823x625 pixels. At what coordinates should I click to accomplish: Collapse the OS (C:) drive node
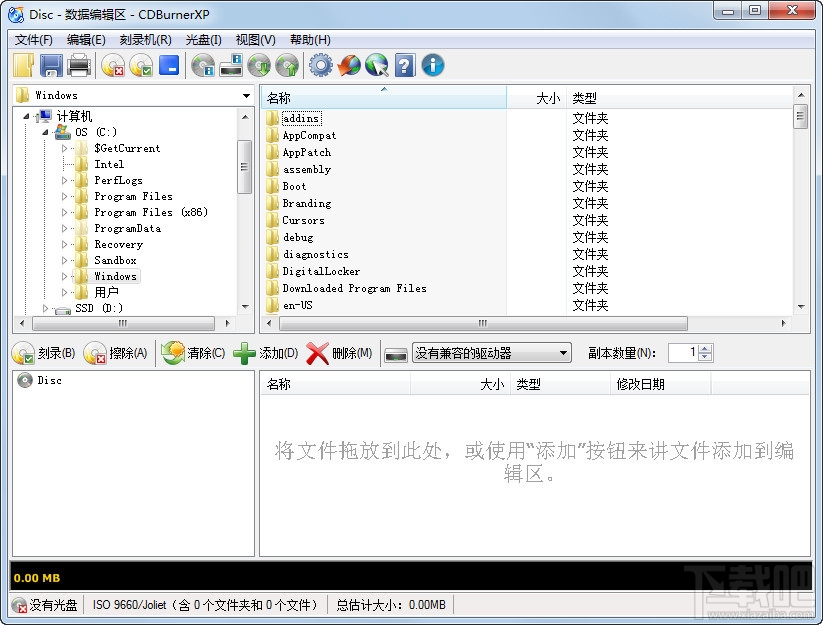pos(45,132)
